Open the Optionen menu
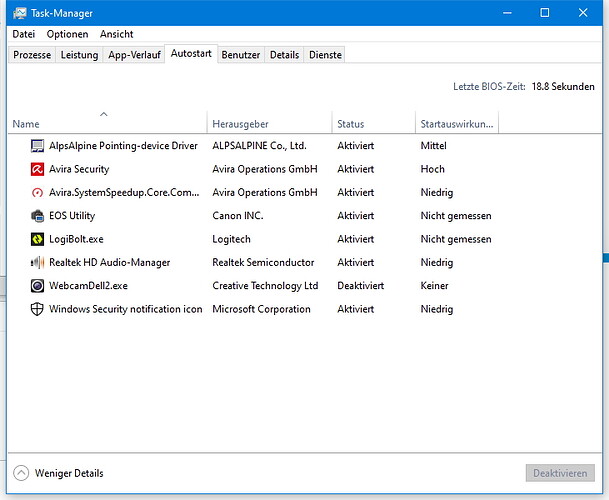The image size is (609, 500). point(67,34)
